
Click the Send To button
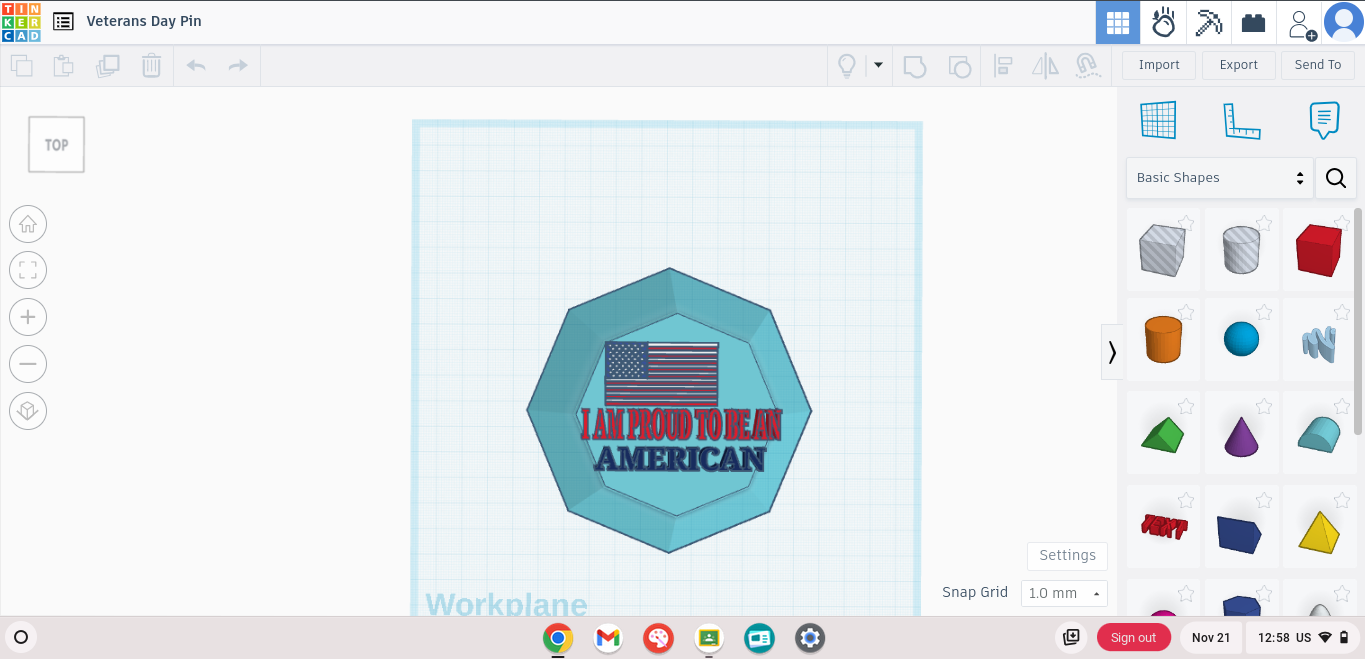[1318, 65]
